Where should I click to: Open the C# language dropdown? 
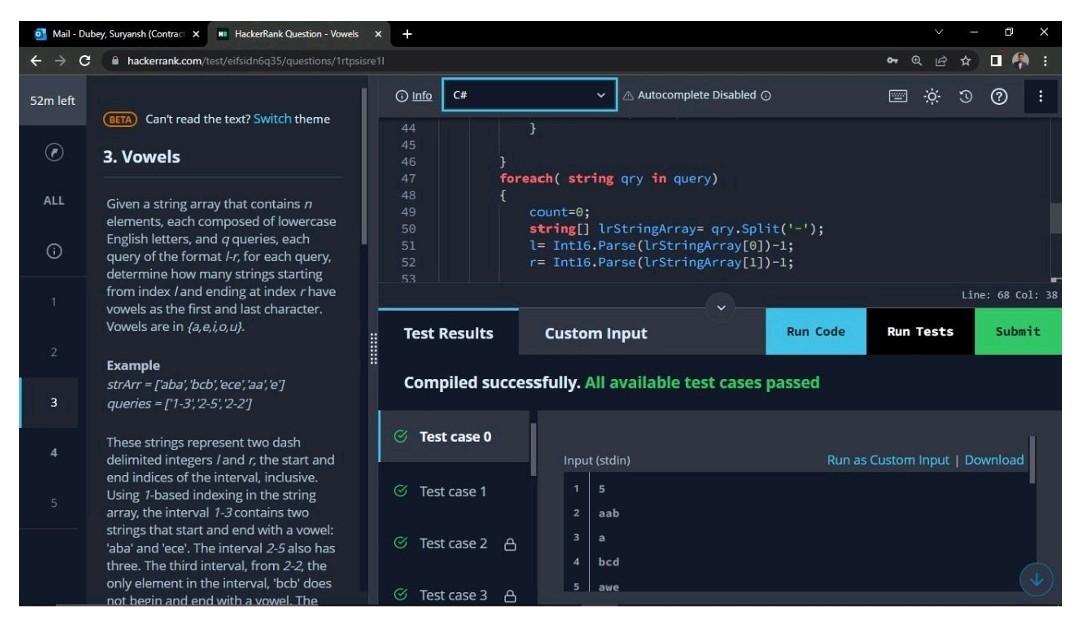[x=529, y=95]
